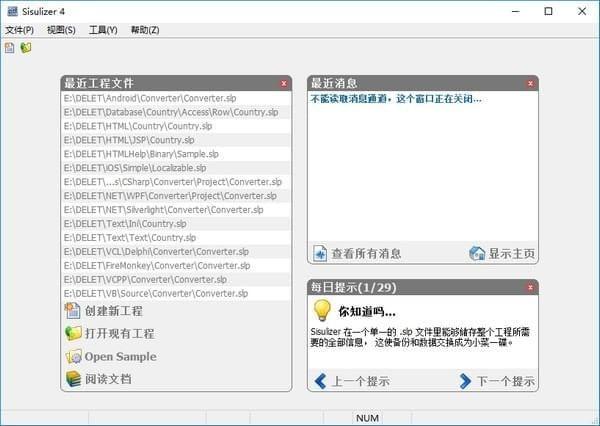Screen dimensions: 600x426
Task: Click the message 不能读取消息通道 link
Action: (x=396, y=99)
